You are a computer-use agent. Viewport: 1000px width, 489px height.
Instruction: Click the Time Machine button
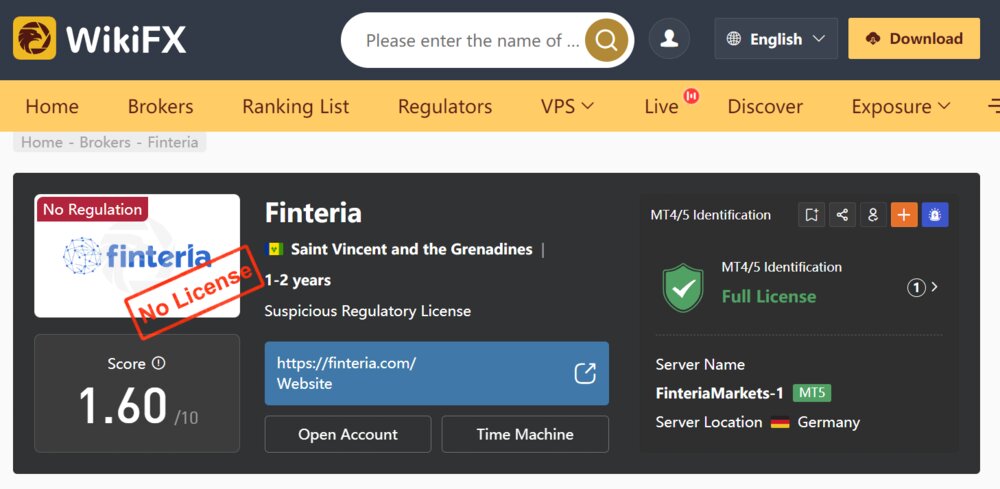[x=525, y=434]
